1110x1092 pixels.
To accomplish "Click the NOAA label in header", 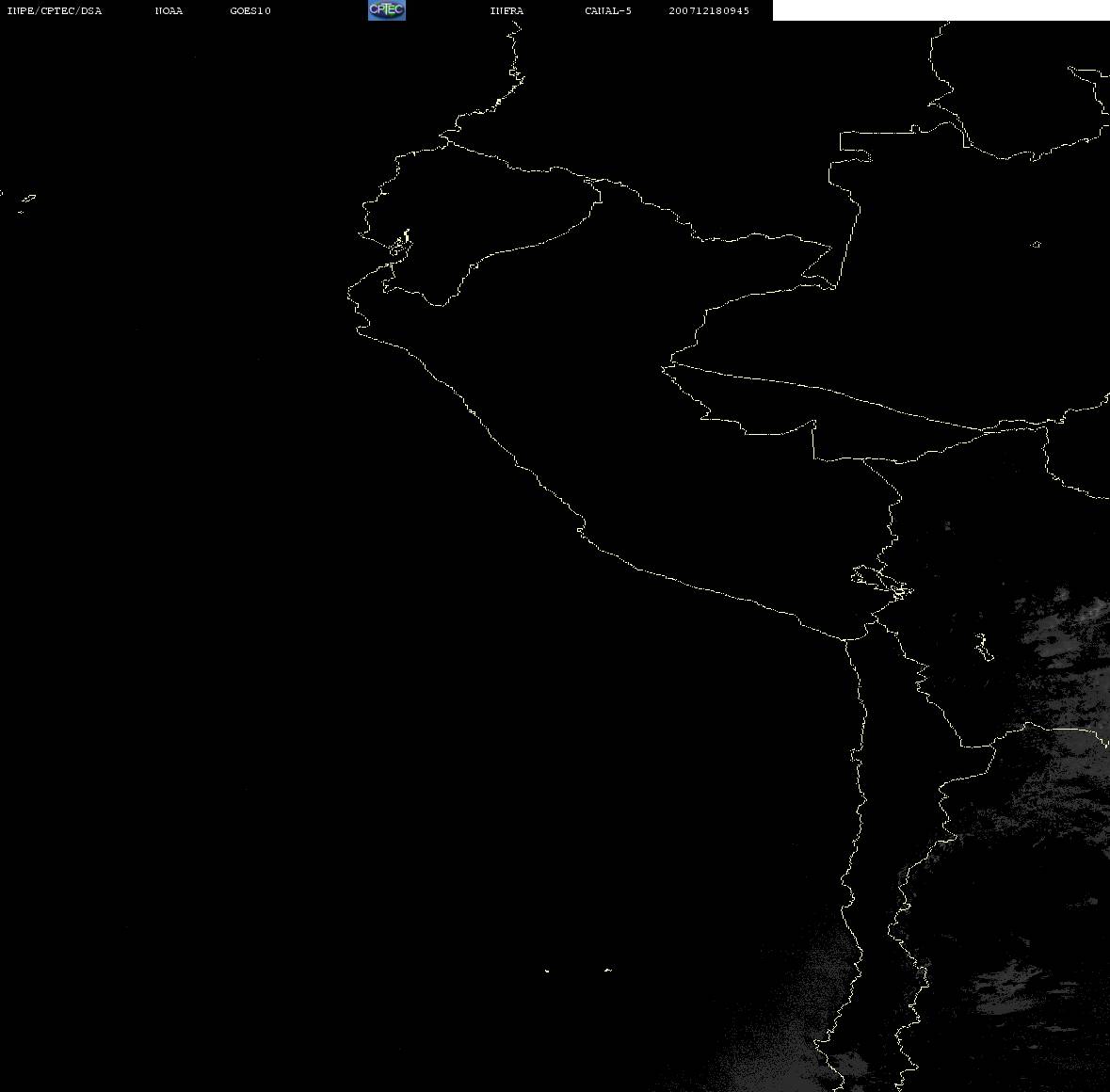I will tap(169, 11).
